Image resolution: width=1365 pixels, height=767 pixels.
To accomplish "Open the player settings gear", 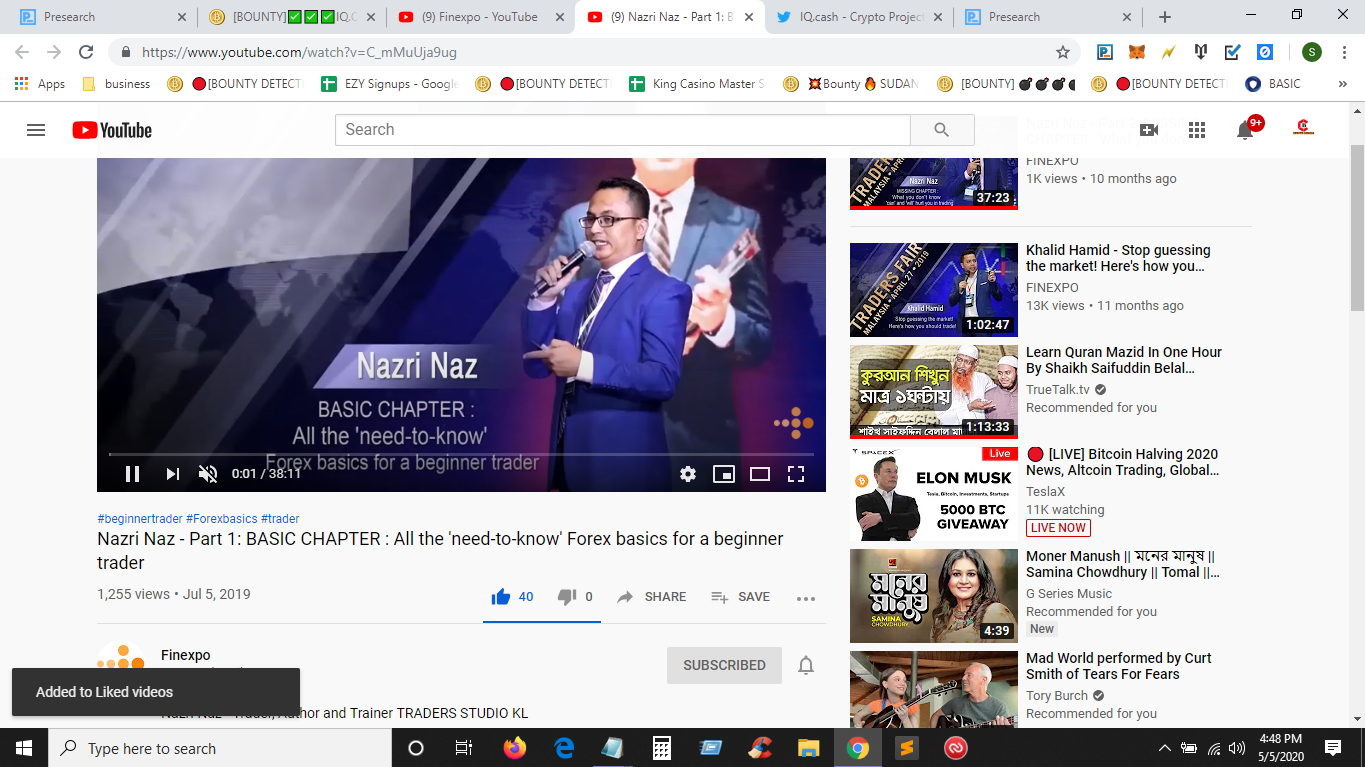I will [688, 474].
